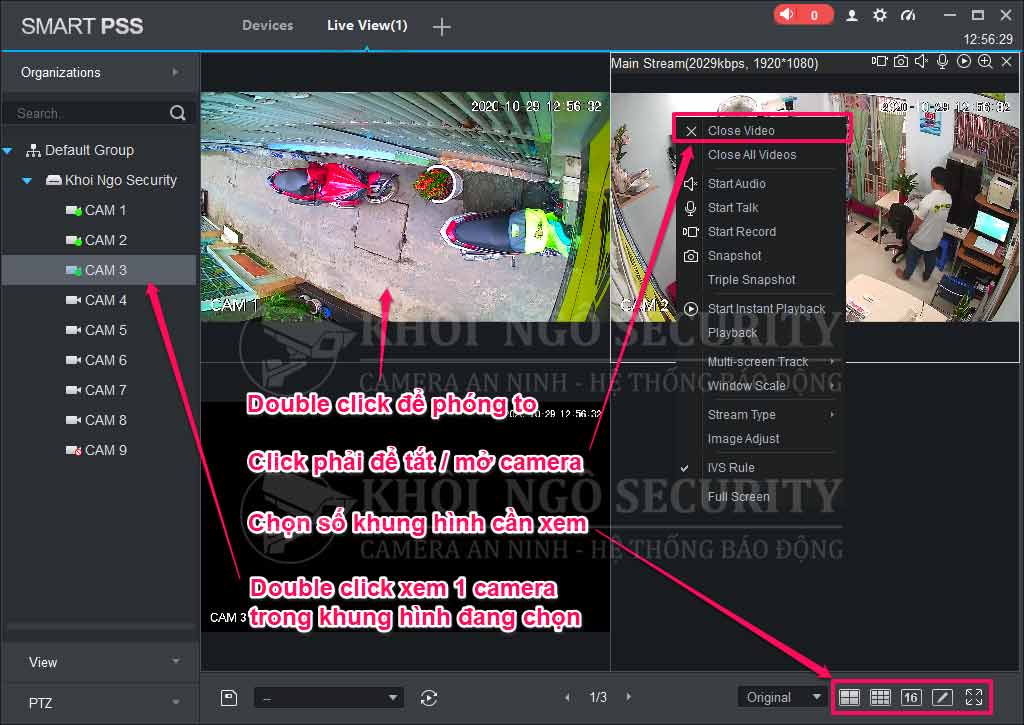
Task: Open the user account icon
Action: (x=852, y=16)
